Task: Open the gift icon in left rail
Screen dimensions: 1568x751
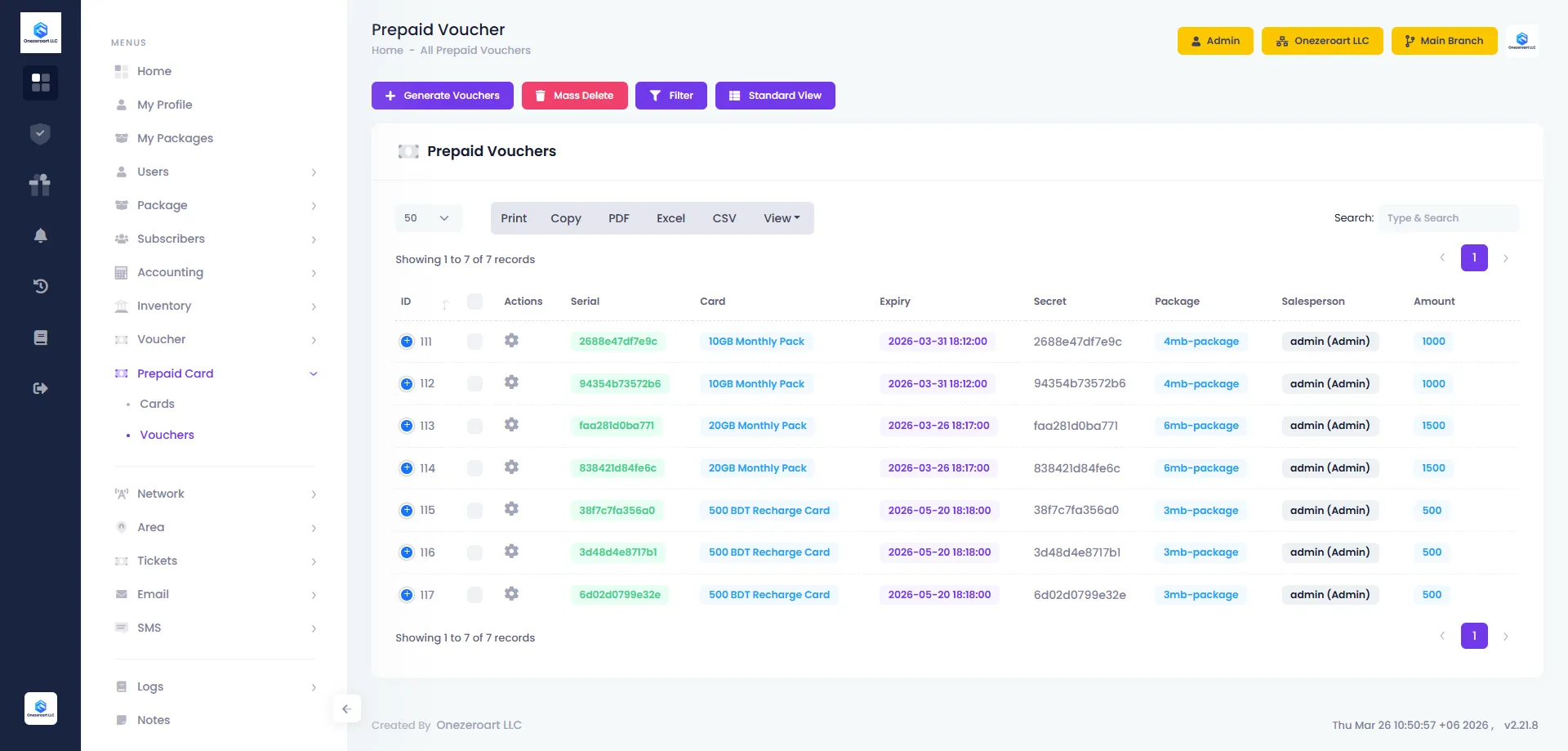Action: pos(40,185)
